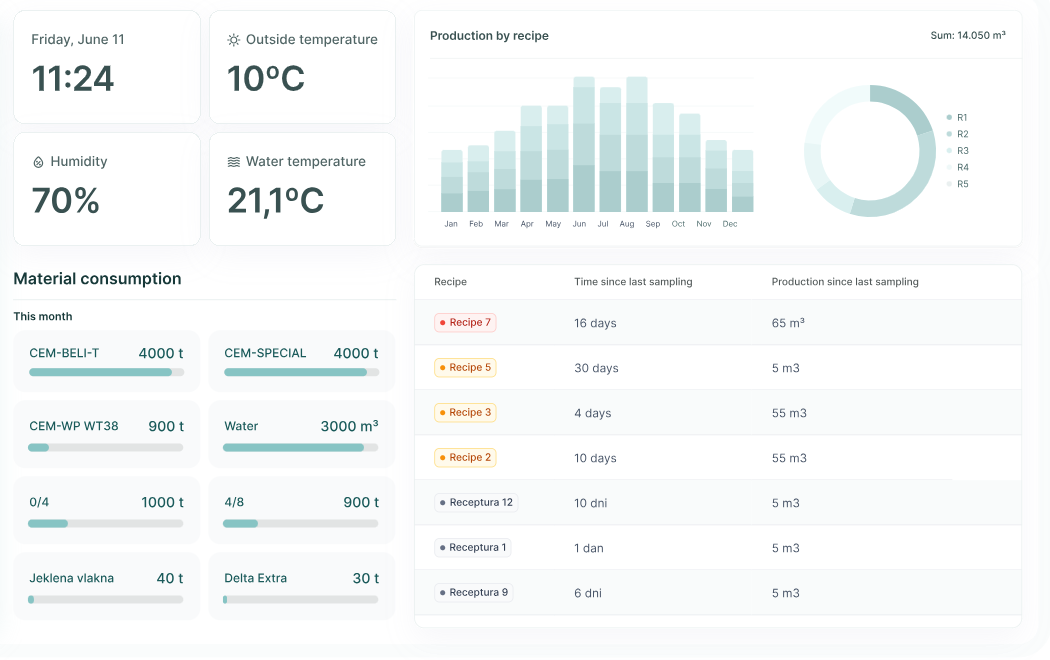
Task: Click the sun icon beside Outside temperature
Action: pos(233,40)
